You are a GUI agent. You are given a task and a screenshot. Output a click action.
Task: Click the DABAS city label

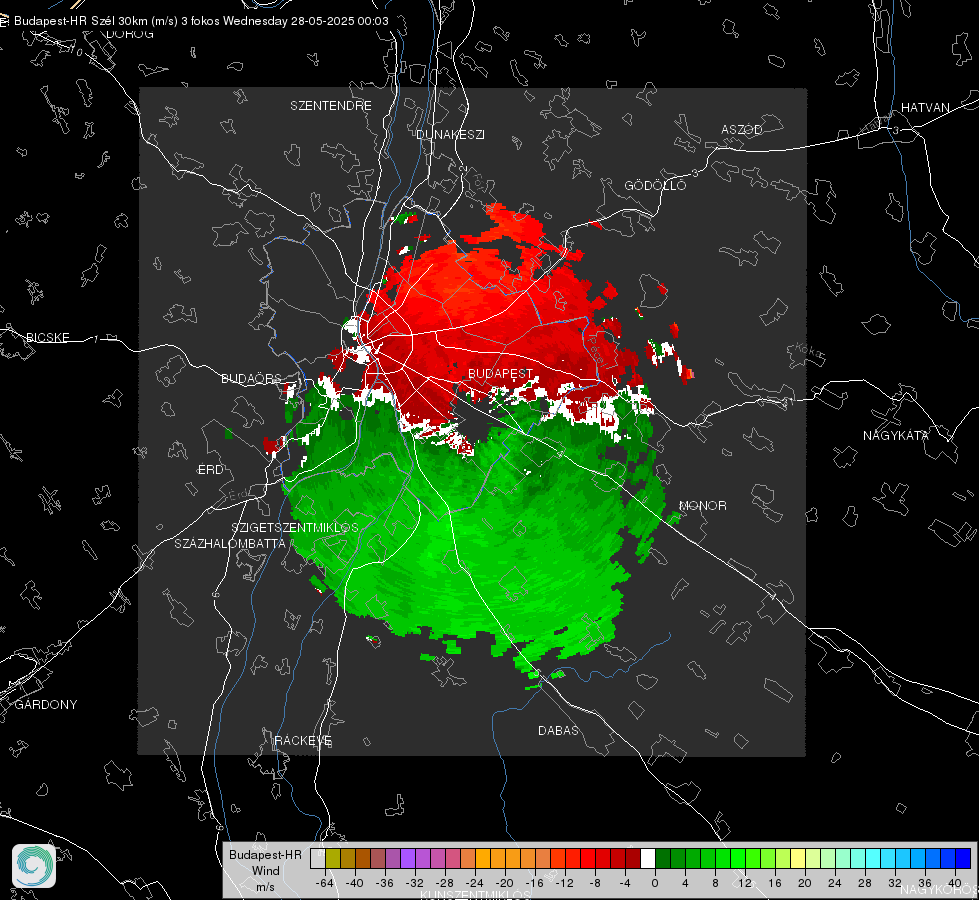[x=558, y=730]
